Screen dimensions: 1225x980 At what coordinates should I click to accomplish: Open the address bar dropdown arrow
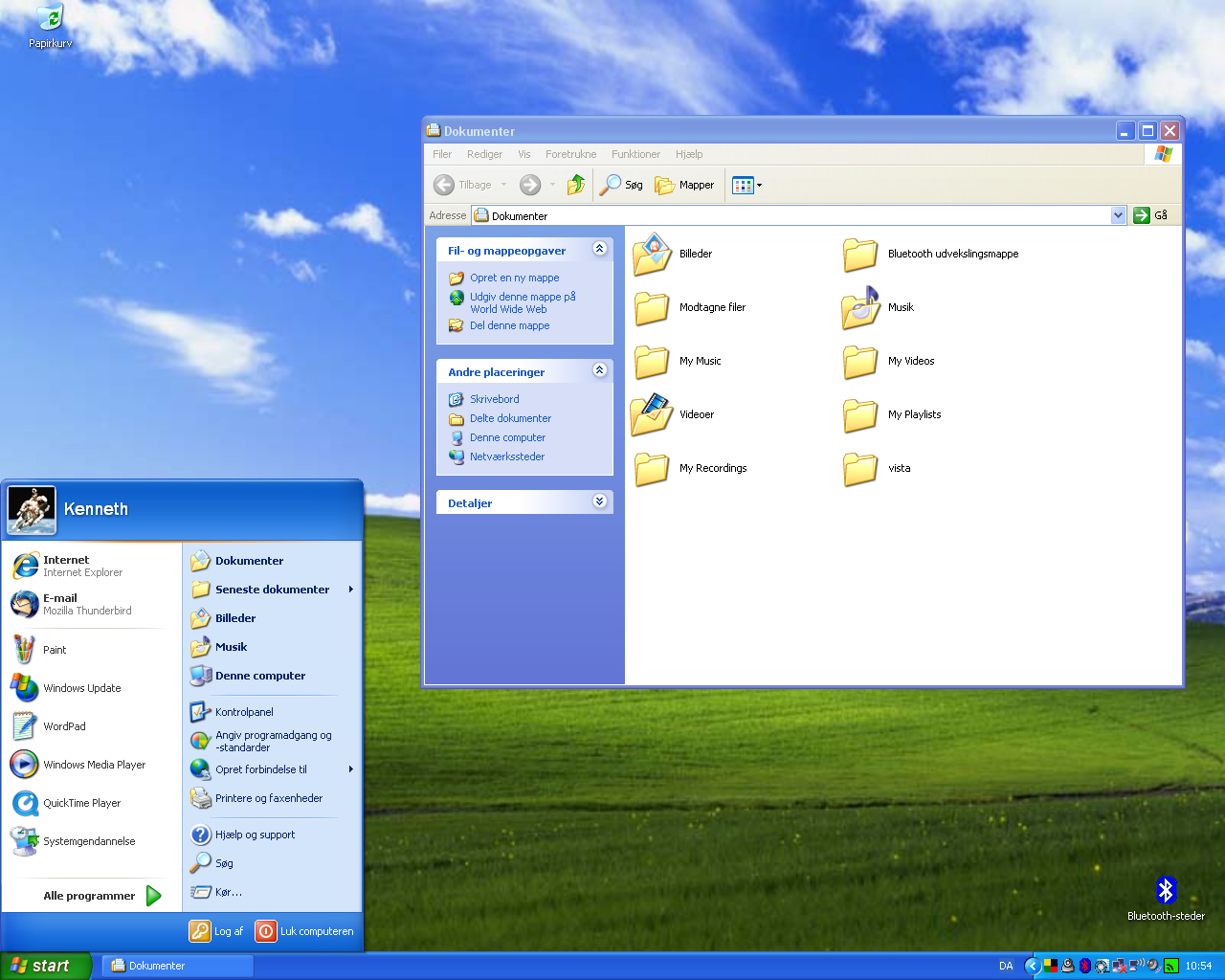click(1118, 215)
